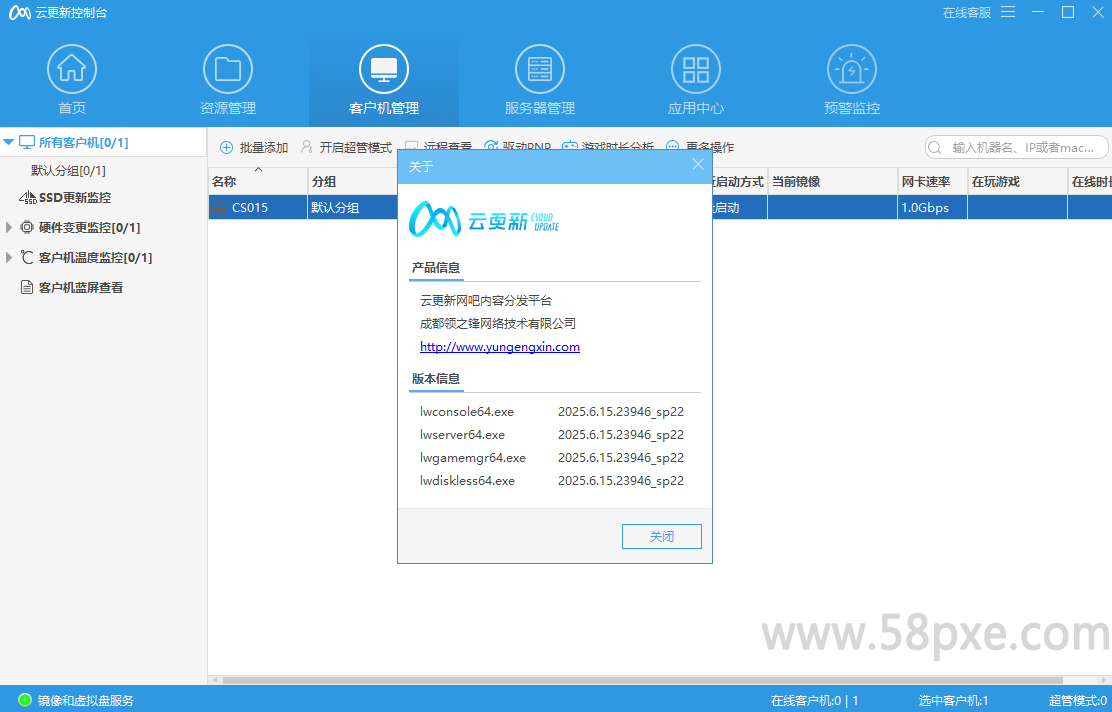
Task: Open 预警监控 alert monitoring
Action: (852, 79)
